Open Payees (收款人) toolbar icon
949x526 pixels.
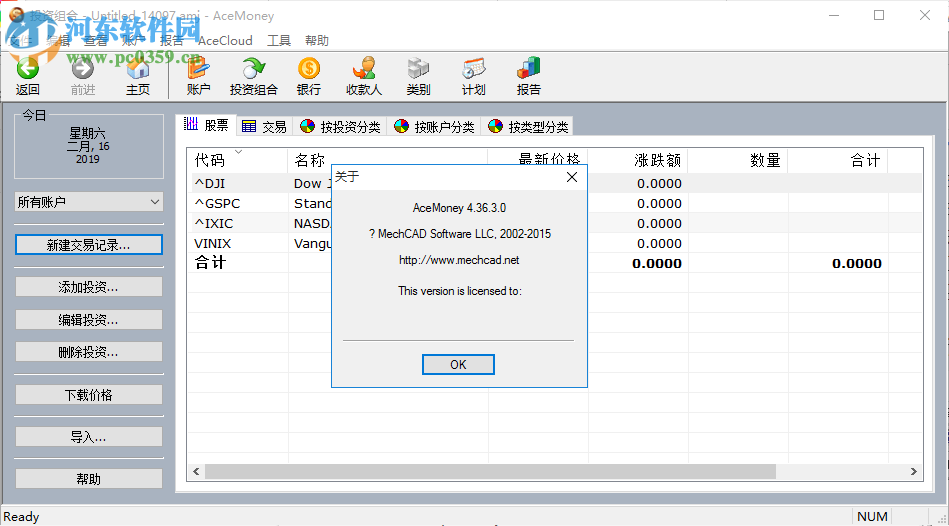pyautogui.click(x=364, y=68)
